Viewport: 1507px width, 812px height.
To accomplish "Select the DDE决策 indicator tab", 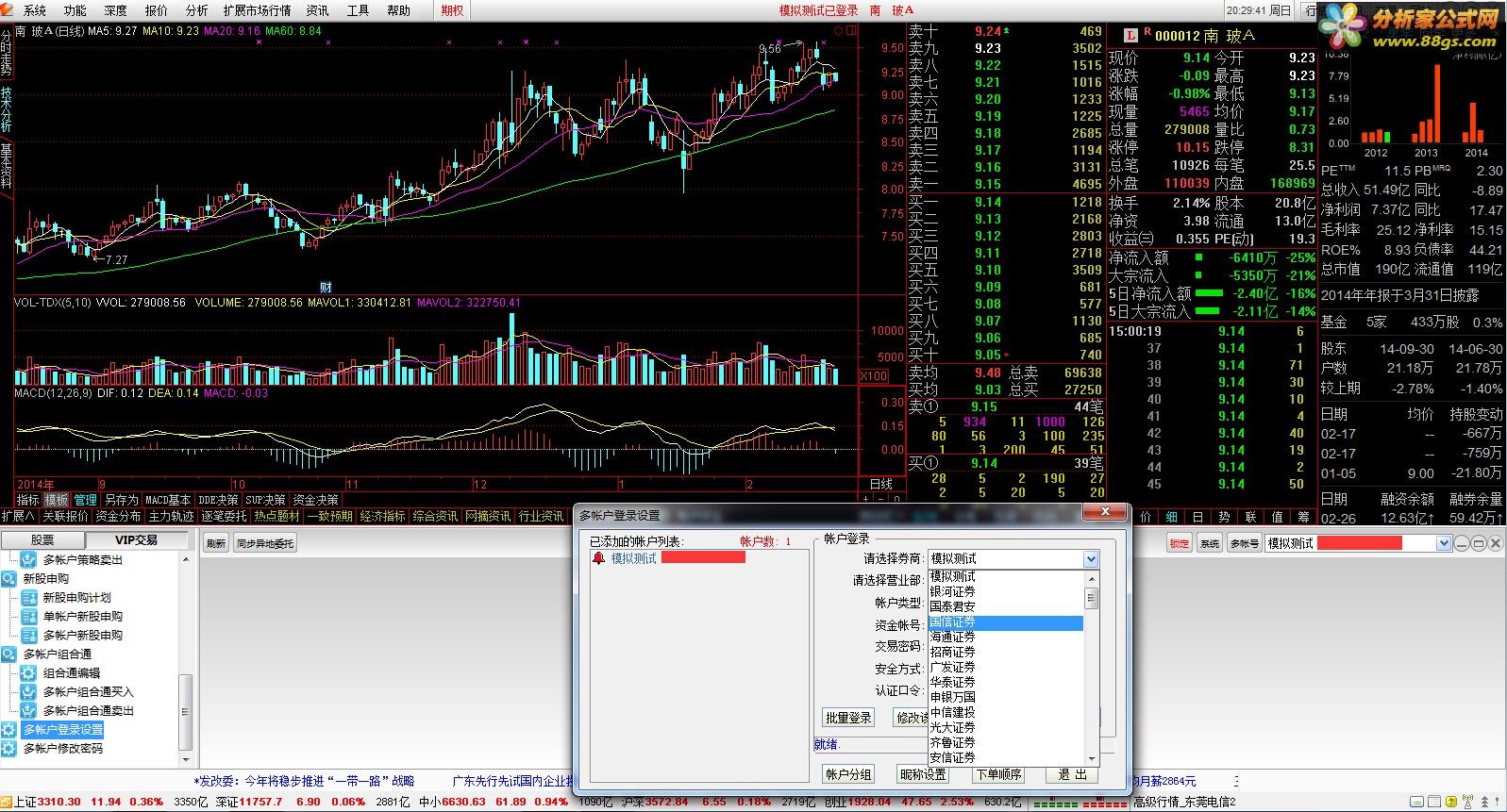I will click(x=218, y=500).
